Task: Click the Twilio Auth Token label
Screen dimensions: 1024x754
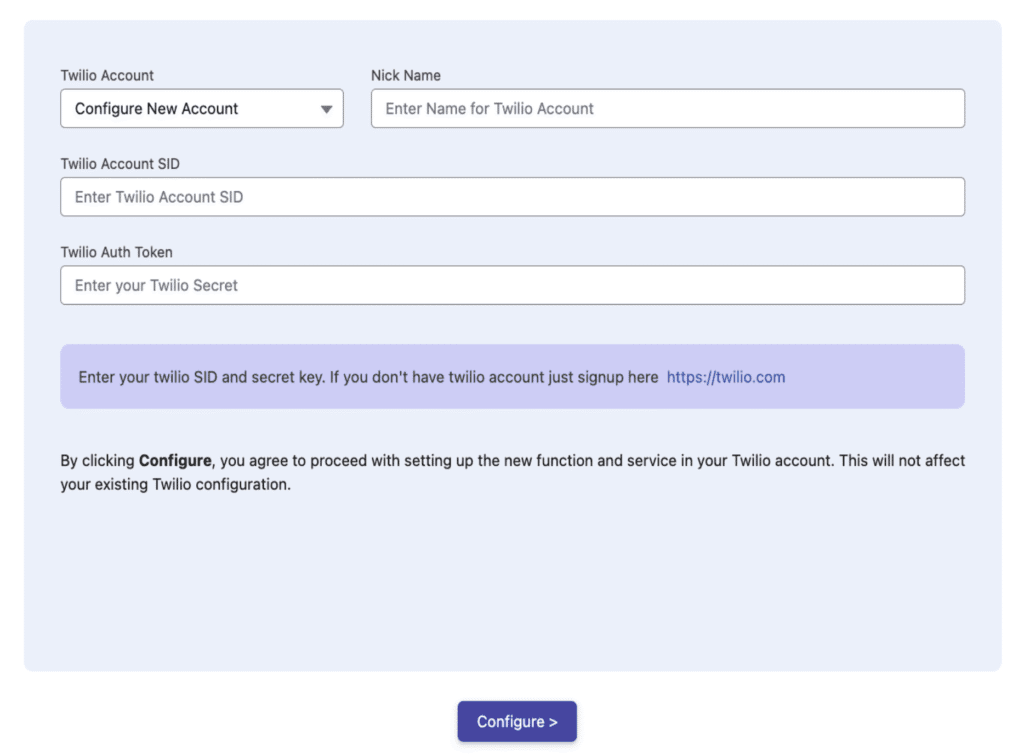Action: click(116, 251)
